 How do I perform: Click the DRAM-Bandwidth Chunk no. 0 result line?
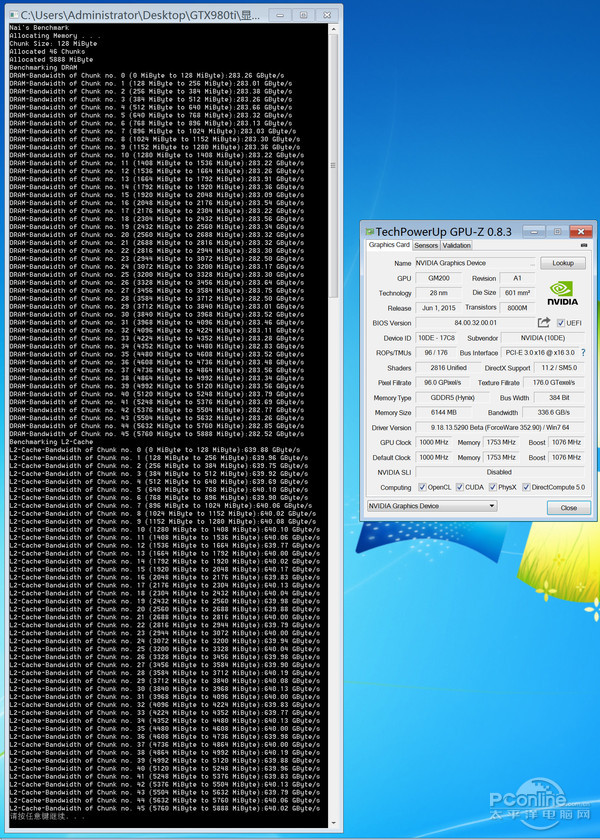coord(147,76)
